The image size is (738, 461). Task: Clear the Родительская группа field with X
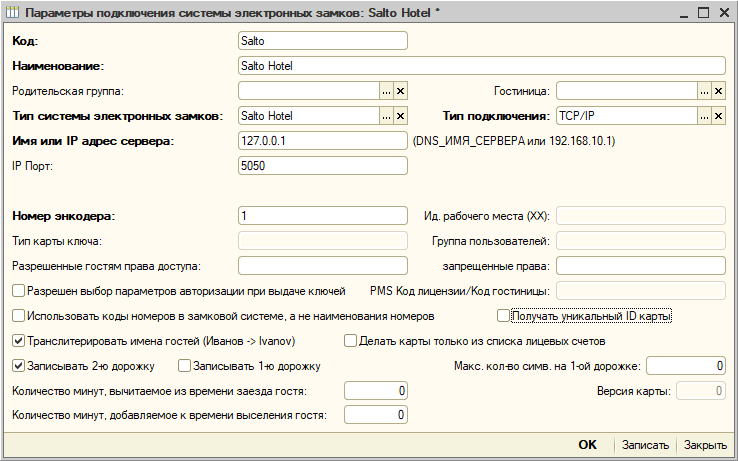(400, 91)
